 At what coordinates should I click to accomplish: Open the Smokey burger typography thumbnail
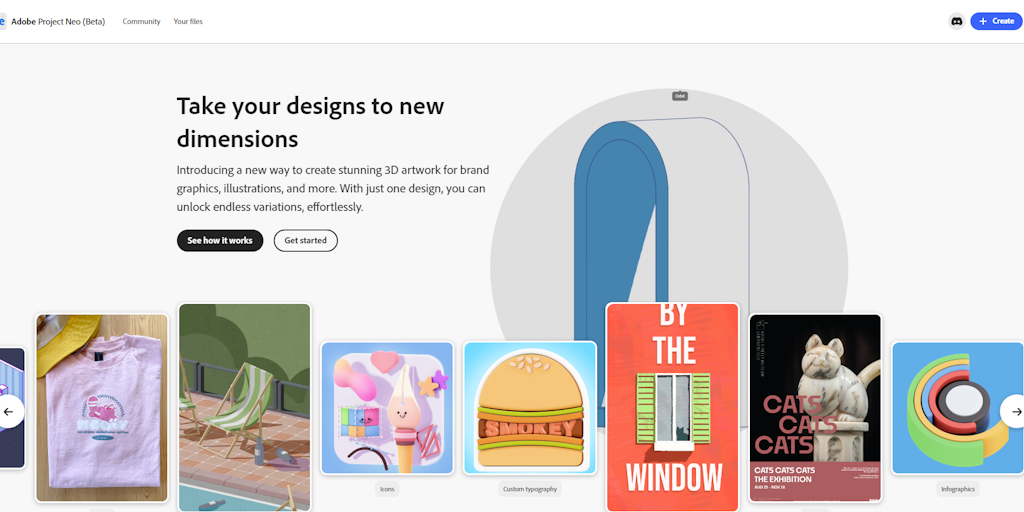pos(530,408)
